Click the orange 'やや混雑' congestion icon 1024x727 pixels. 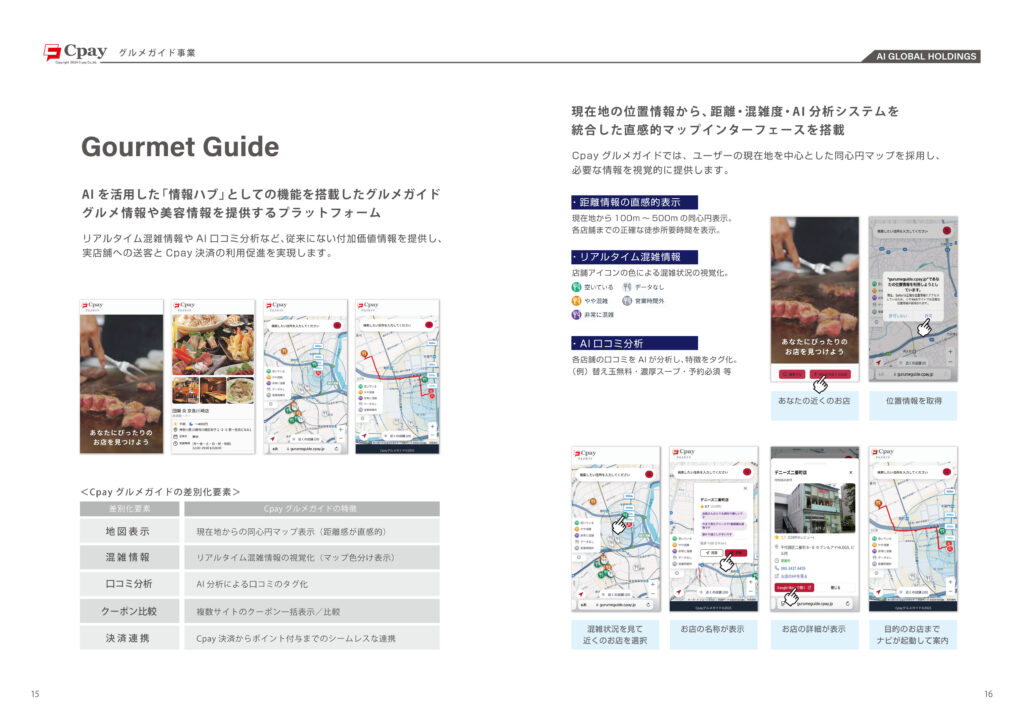(x=576, y=300)
